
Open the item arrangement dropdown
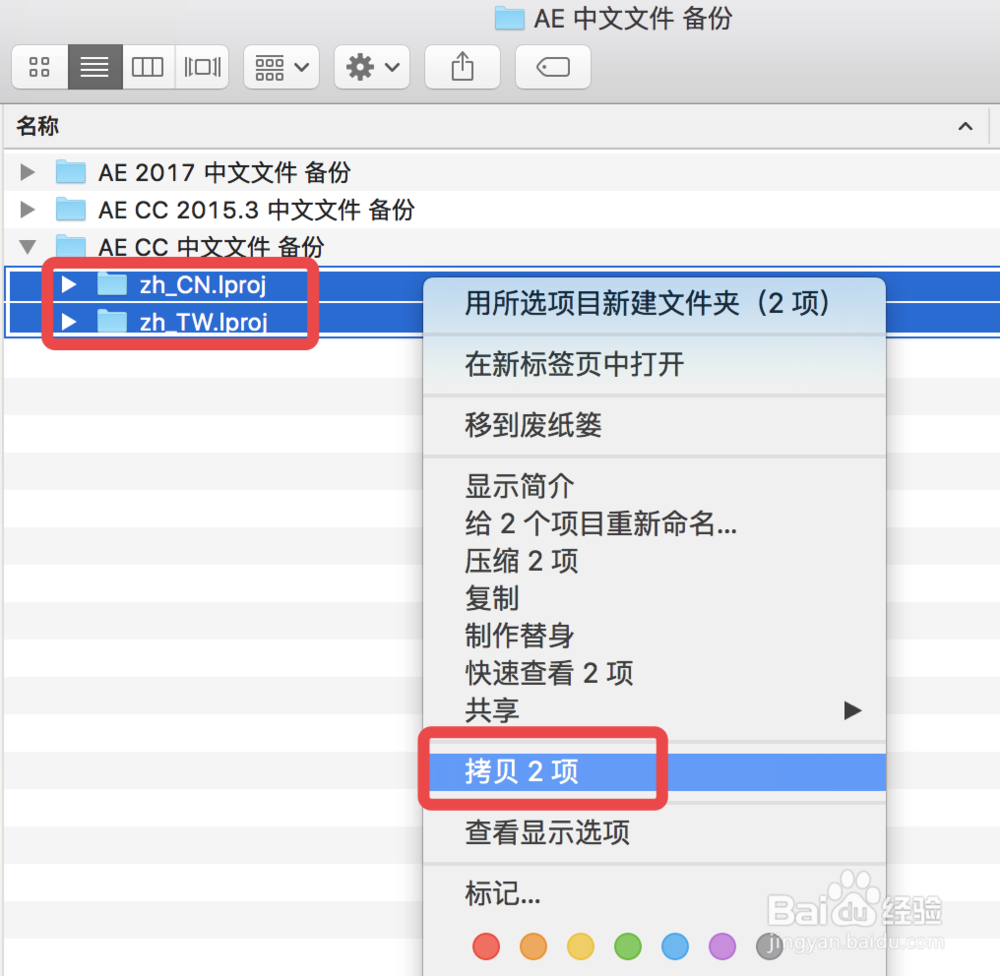click(281, 67)
